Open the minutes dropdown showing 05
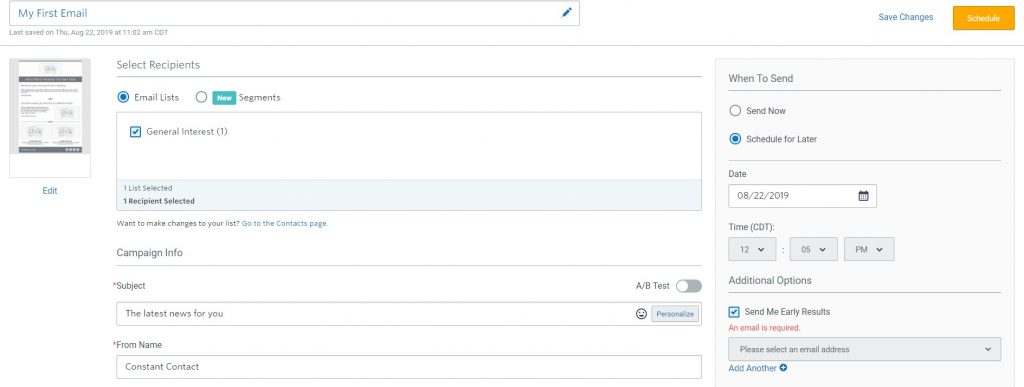The image size is (1024, 387). (813, 249)
